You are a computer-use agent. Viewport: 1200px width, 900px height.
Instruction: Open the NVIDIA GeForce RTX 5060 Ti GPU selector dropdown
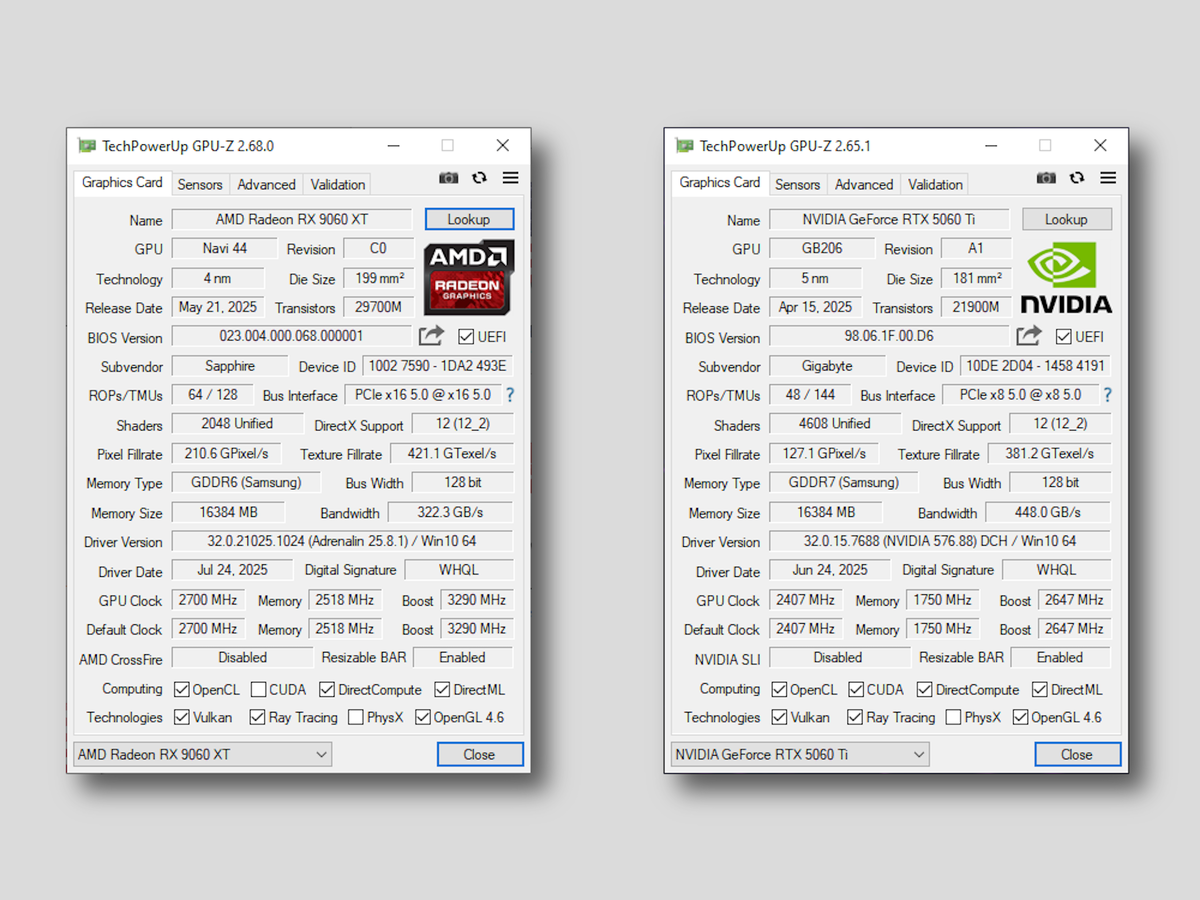[x=800, y=755]
